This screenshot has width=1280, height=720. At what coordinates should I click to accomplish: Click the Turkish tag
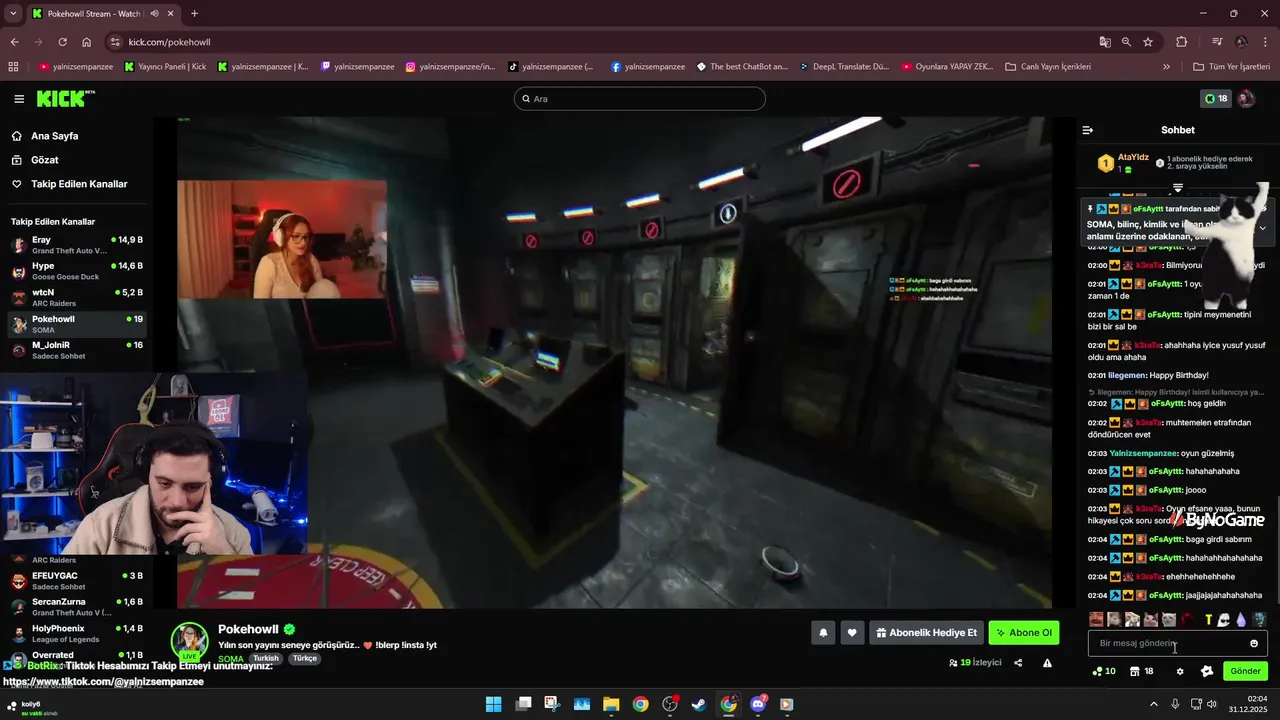[x=265, y=659]
